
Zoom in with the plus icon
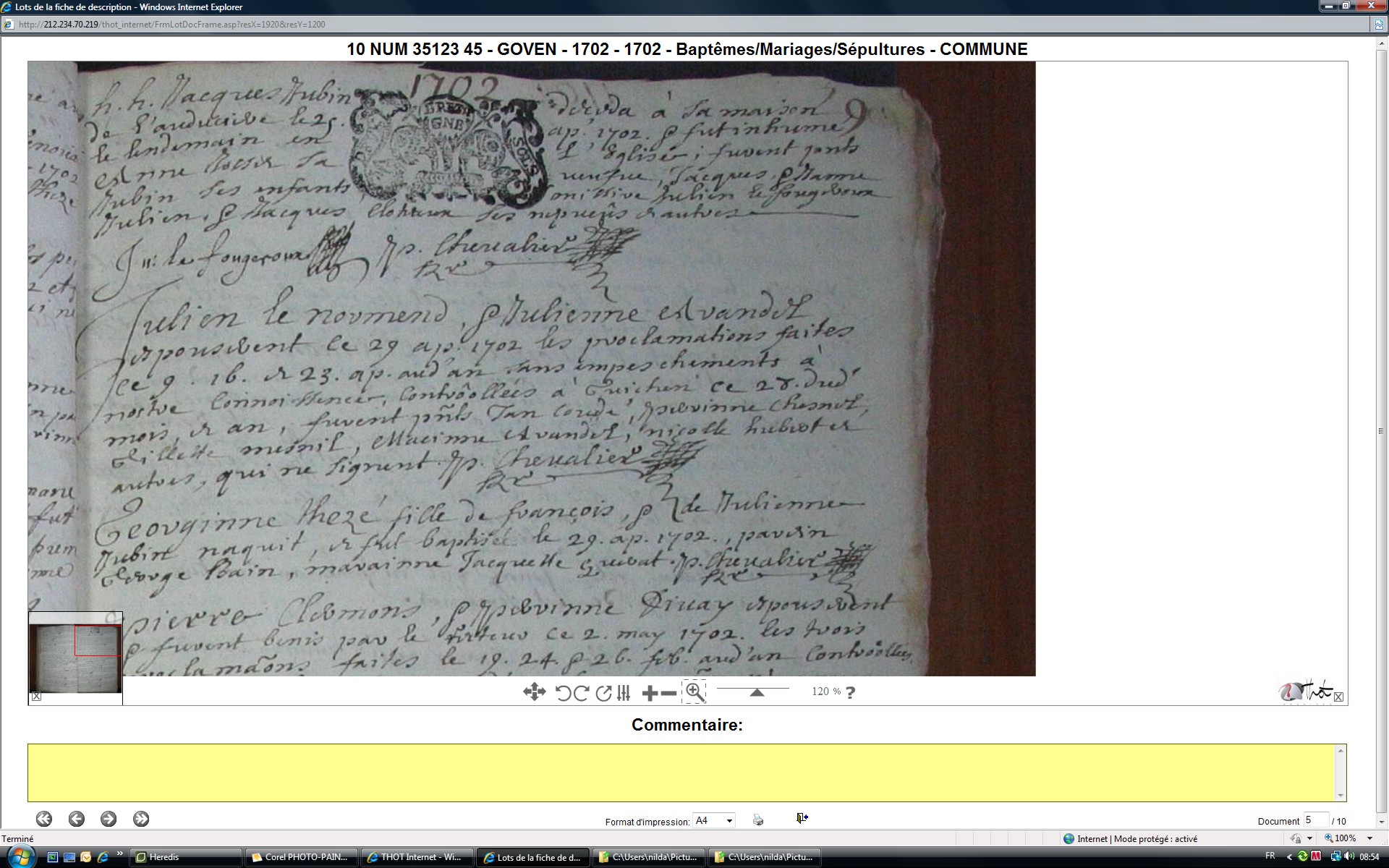coord(650,693)
